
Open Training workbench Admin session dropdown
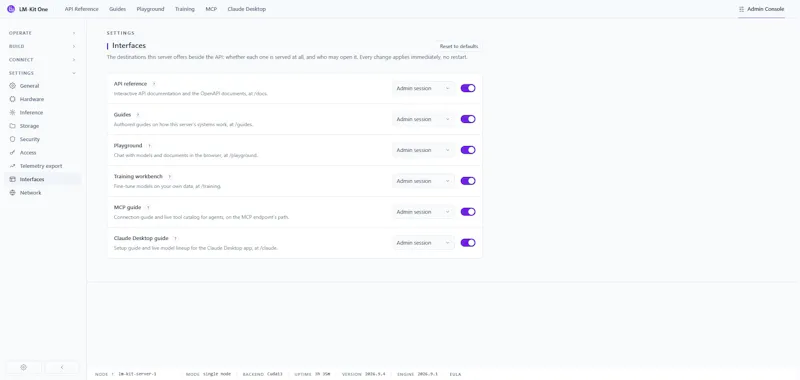click(423, 181)
